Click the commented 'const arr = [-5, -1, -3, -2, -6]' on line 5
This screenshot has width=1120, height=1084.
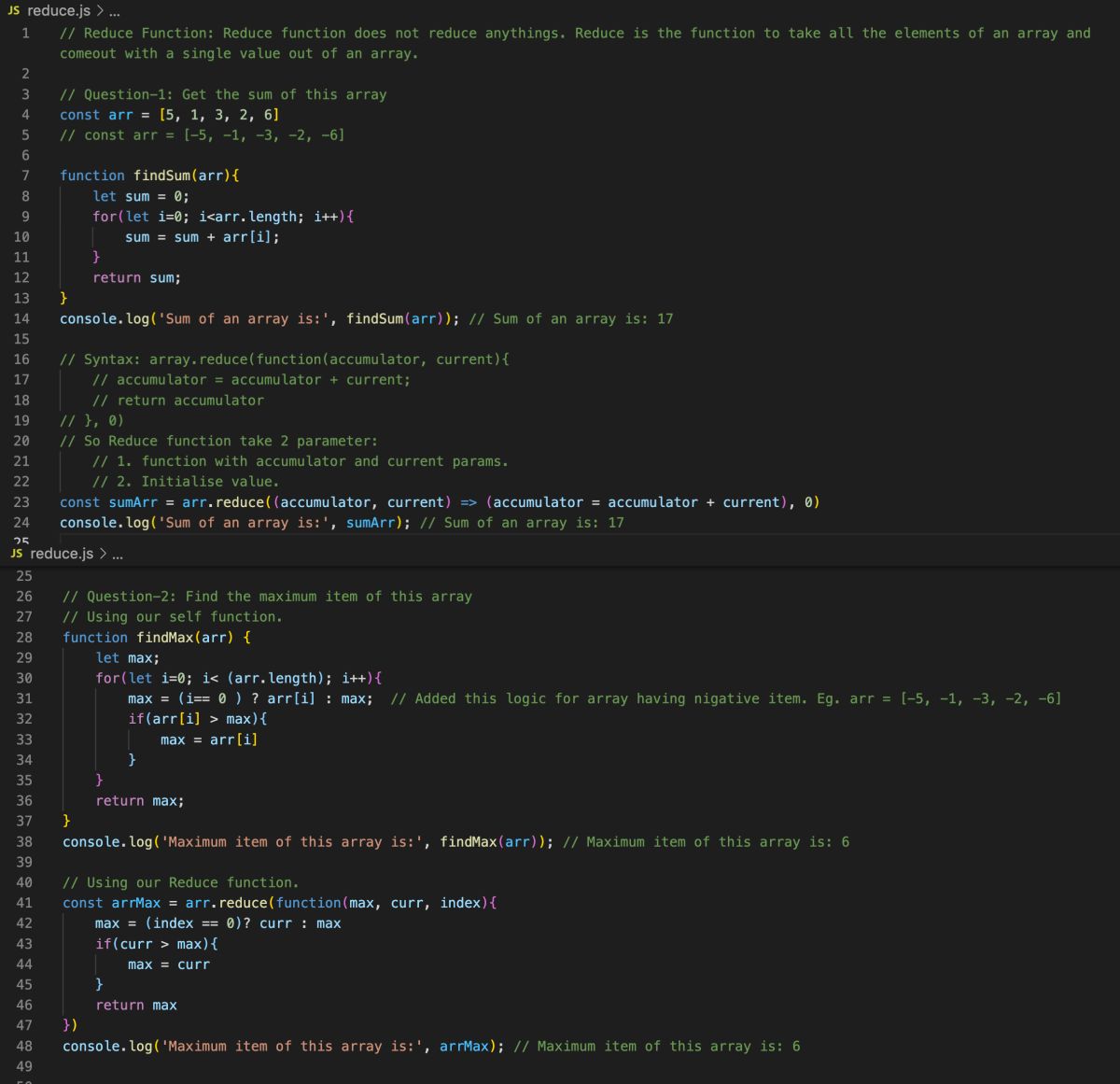203,135
